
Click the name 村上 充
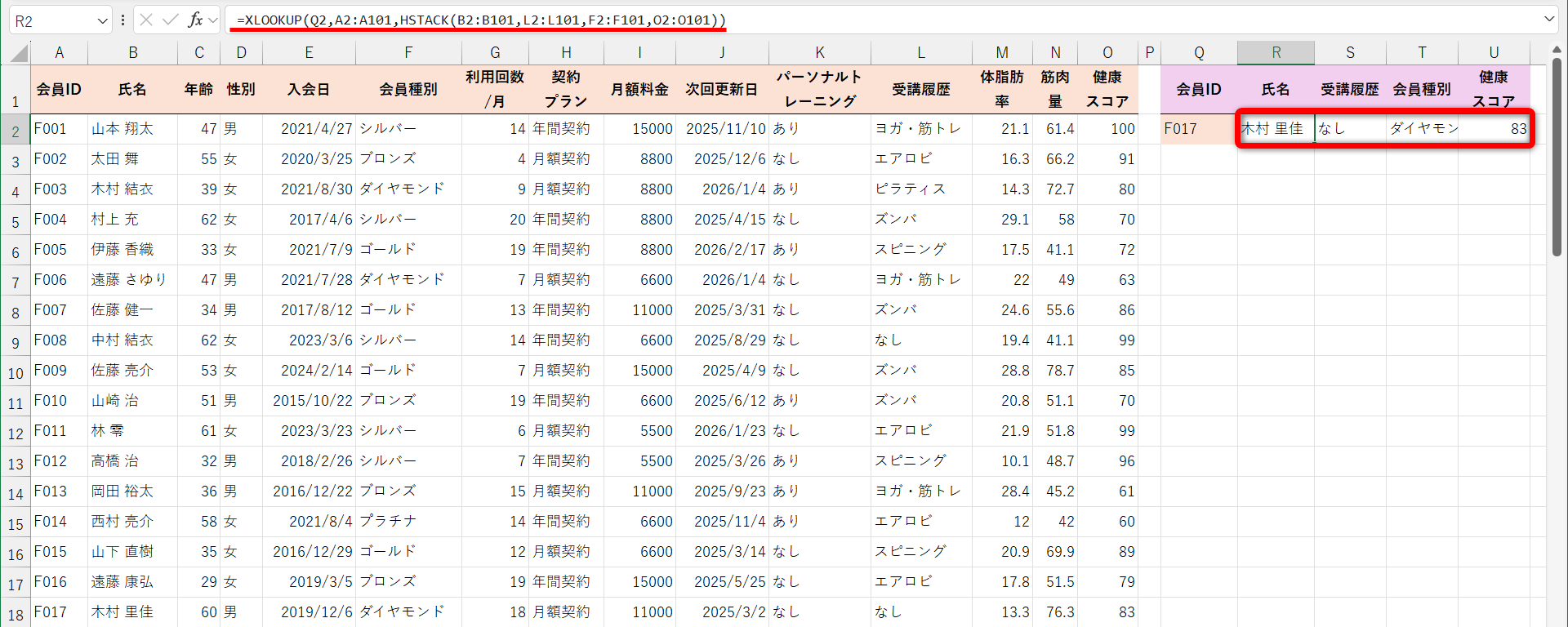pos(114,220)
